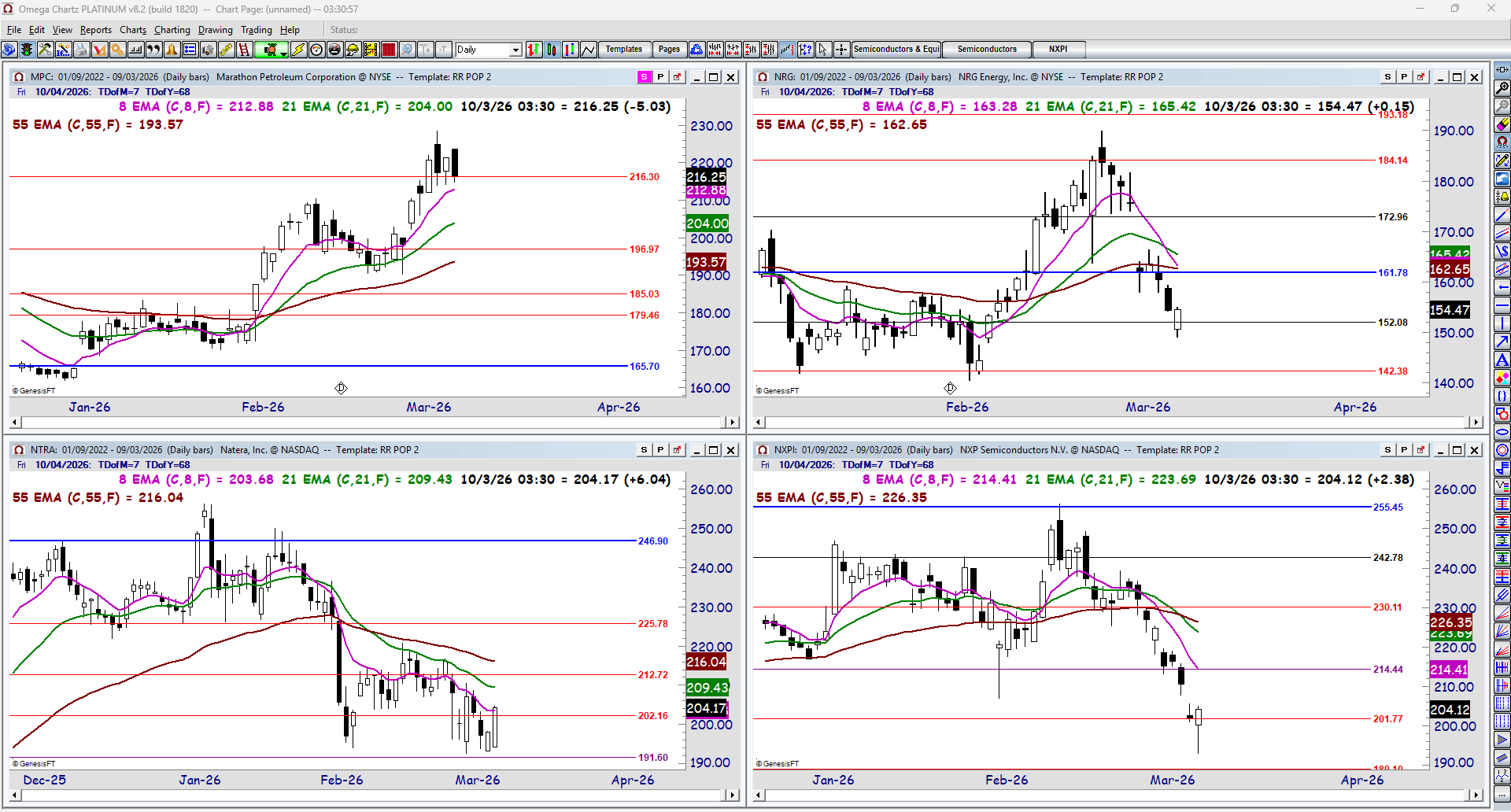
Task: Click the 246.90 price level on NTRA chart
Action: 653,541
